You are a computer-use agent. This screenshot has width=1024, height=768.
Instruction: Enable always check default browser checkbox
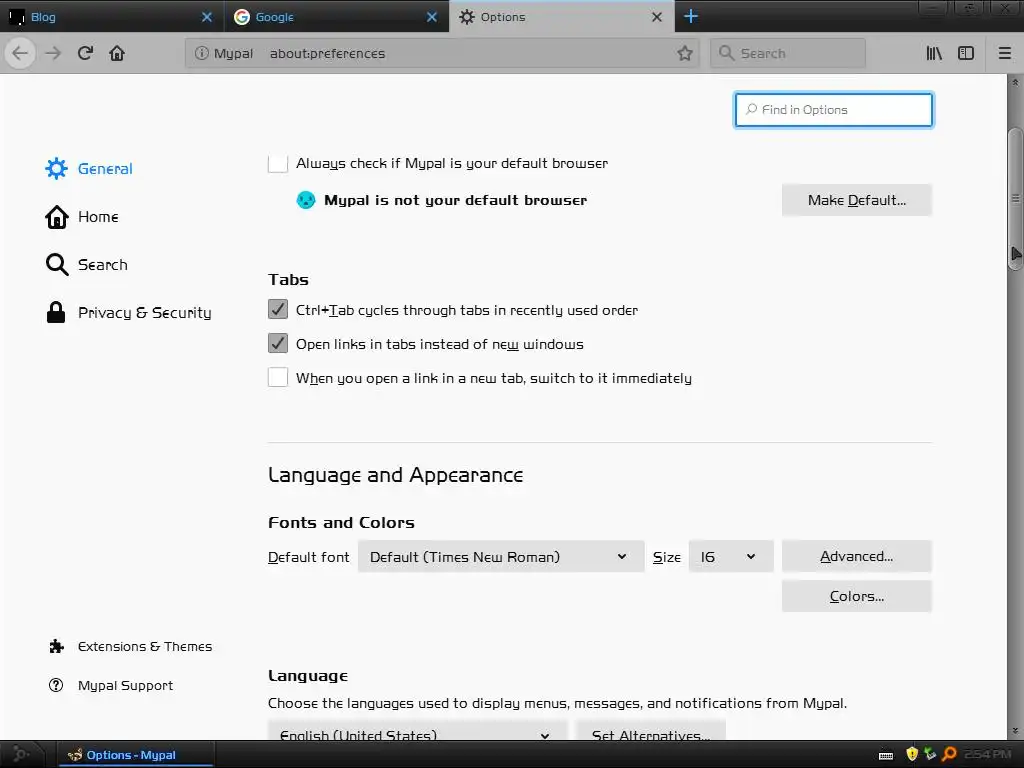(x=278, y=163)
